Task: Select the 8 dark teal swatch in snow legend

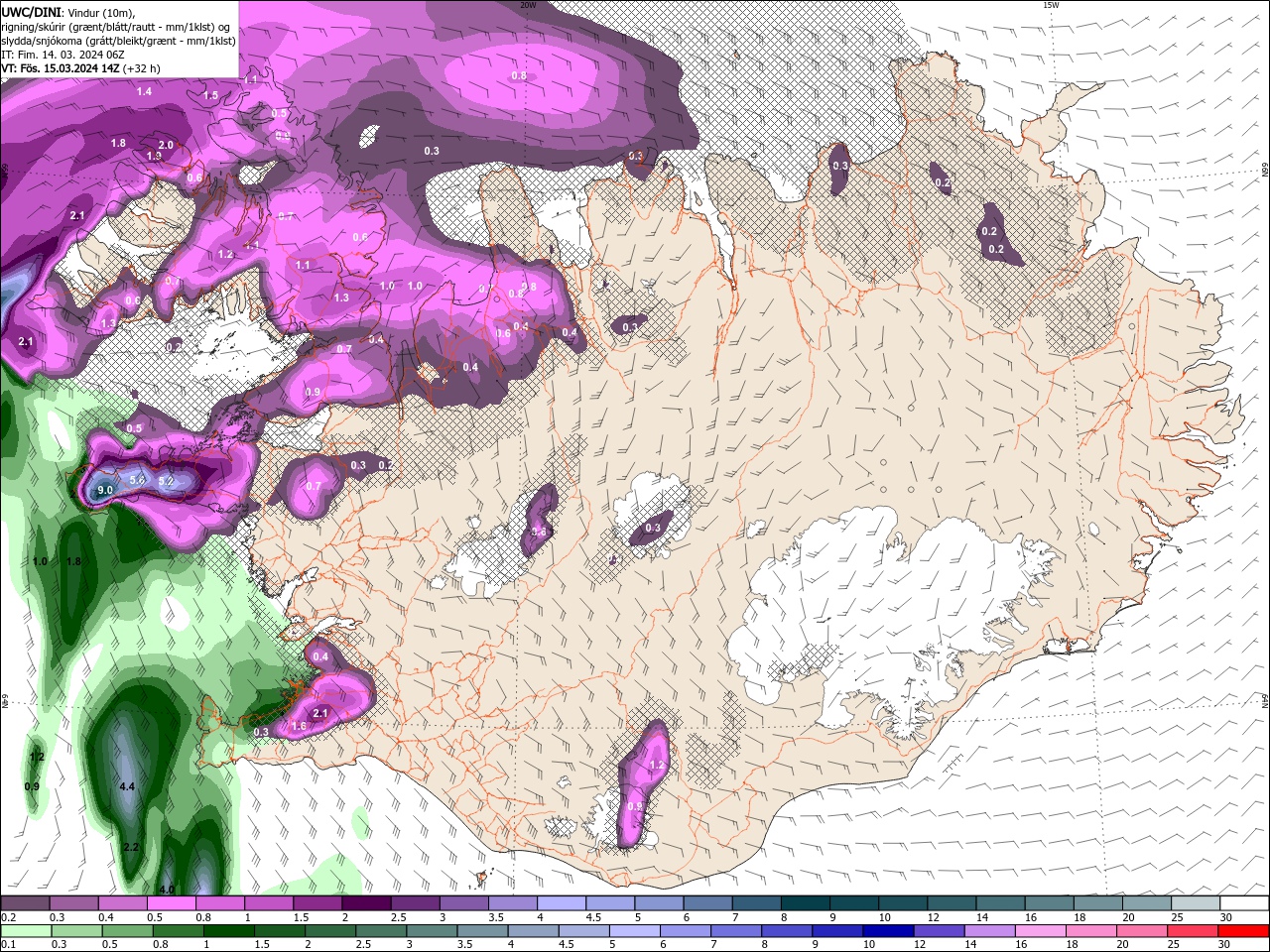Action: pos(806,903)
